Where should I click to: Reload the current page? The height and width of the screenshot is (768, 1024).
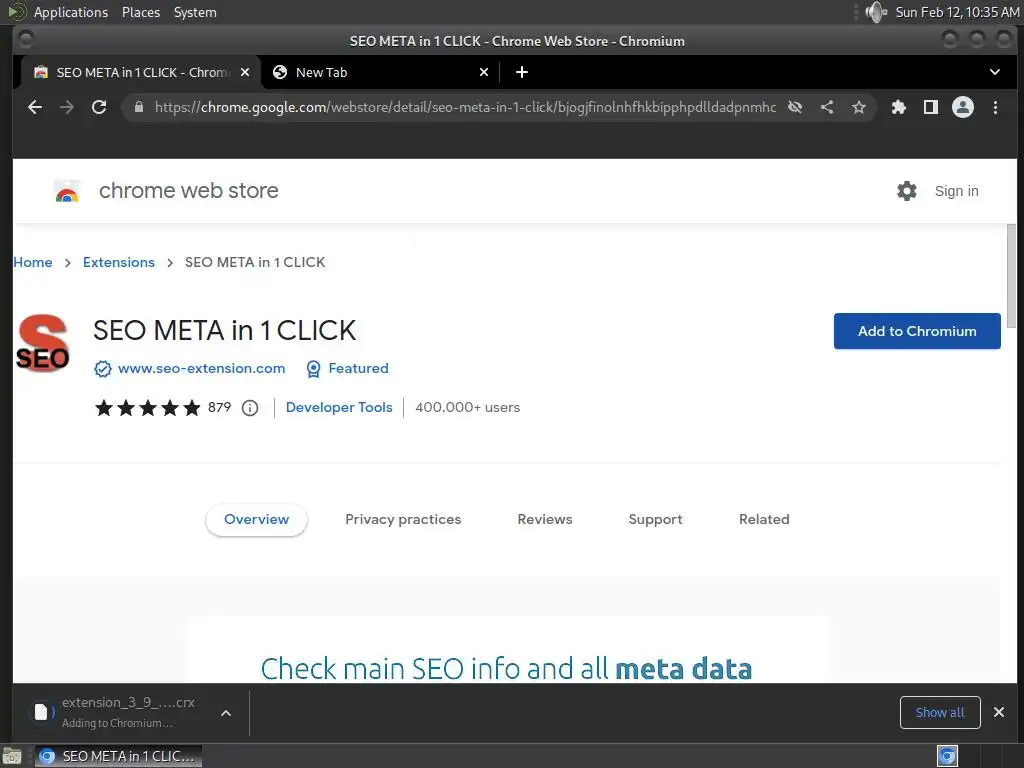click(99, 107)
